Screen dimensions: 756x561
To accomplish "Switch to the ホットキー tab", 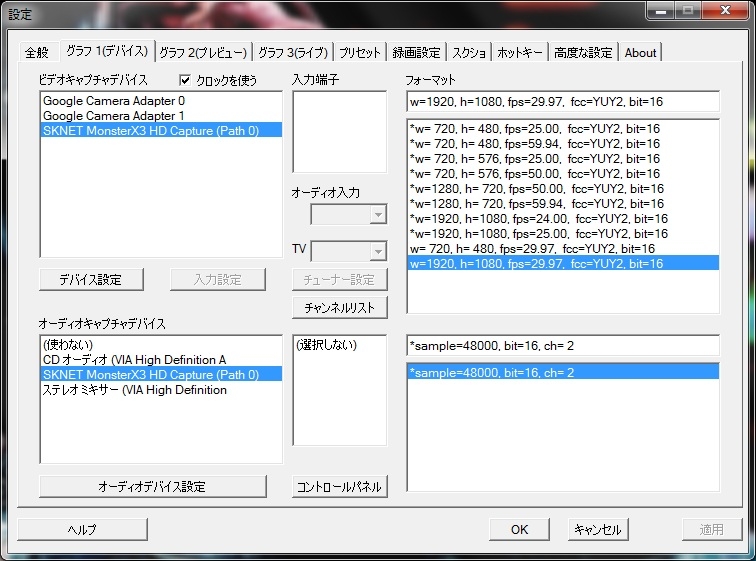I will pos(519,52).
